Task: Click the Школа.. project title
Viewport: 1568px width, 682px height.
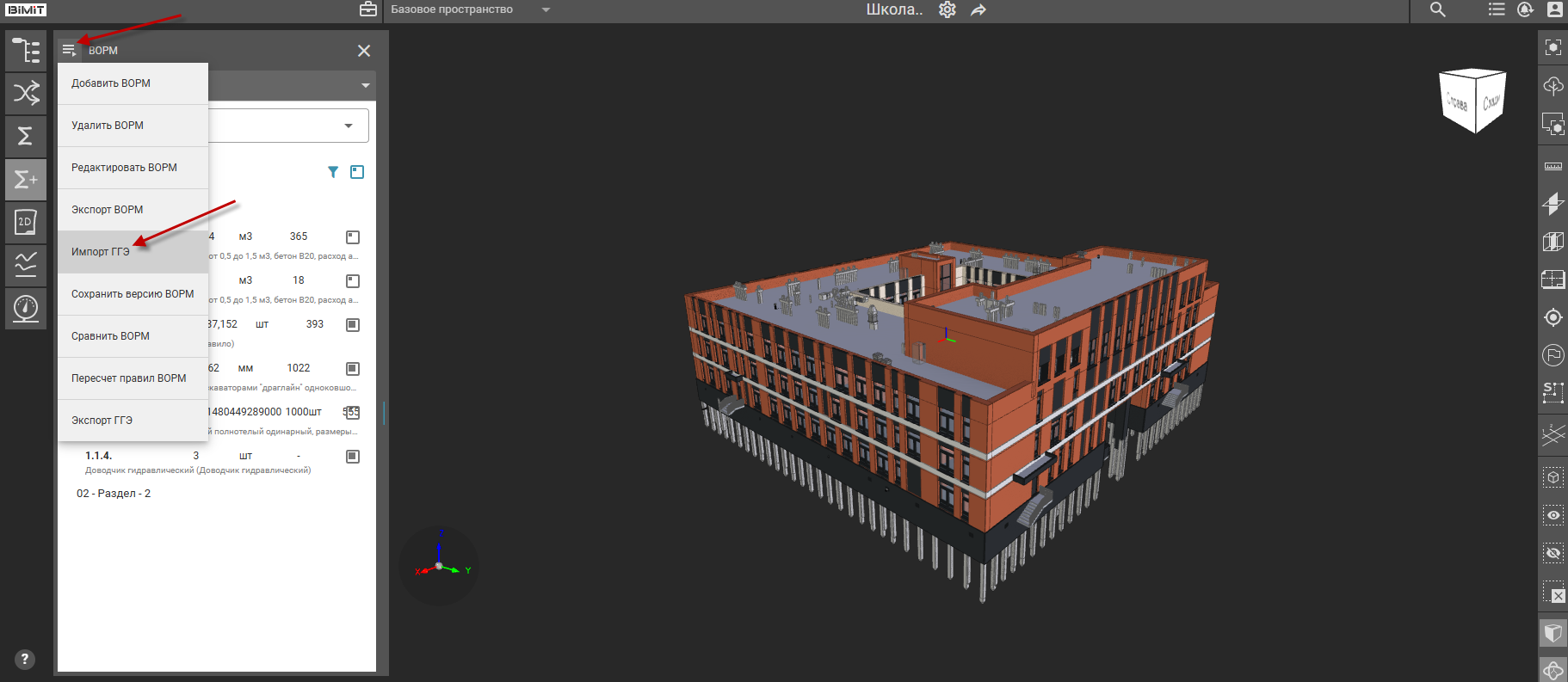Action: [x=894, y=9]
